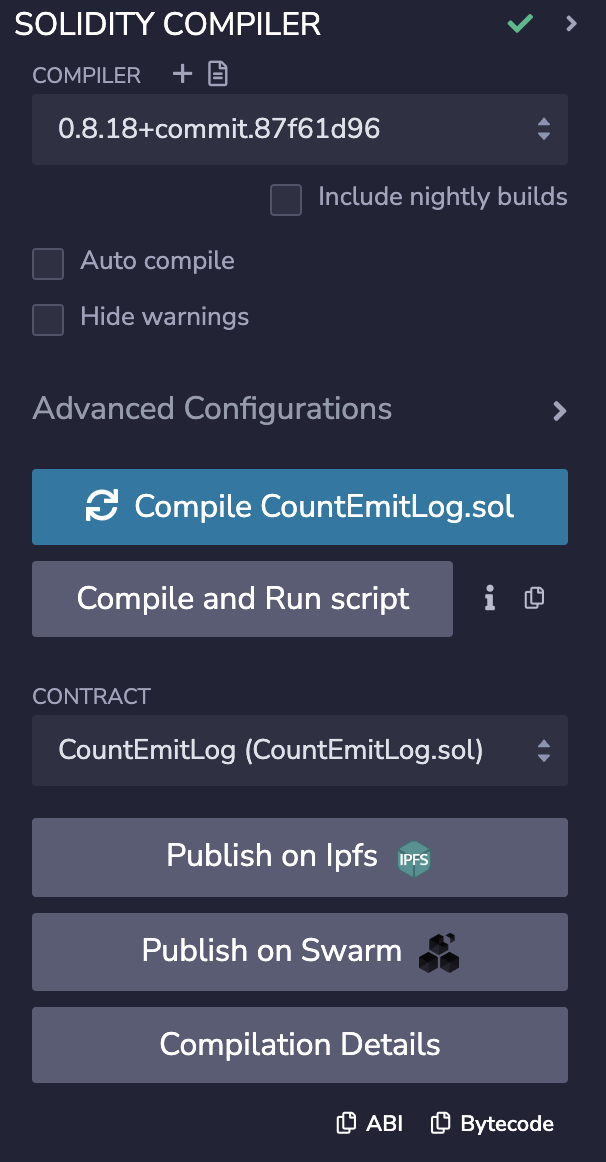Screen dimensions: 606x1162
Task: Click the IPFS cube logo icon
Action: (x=414, y=857)
